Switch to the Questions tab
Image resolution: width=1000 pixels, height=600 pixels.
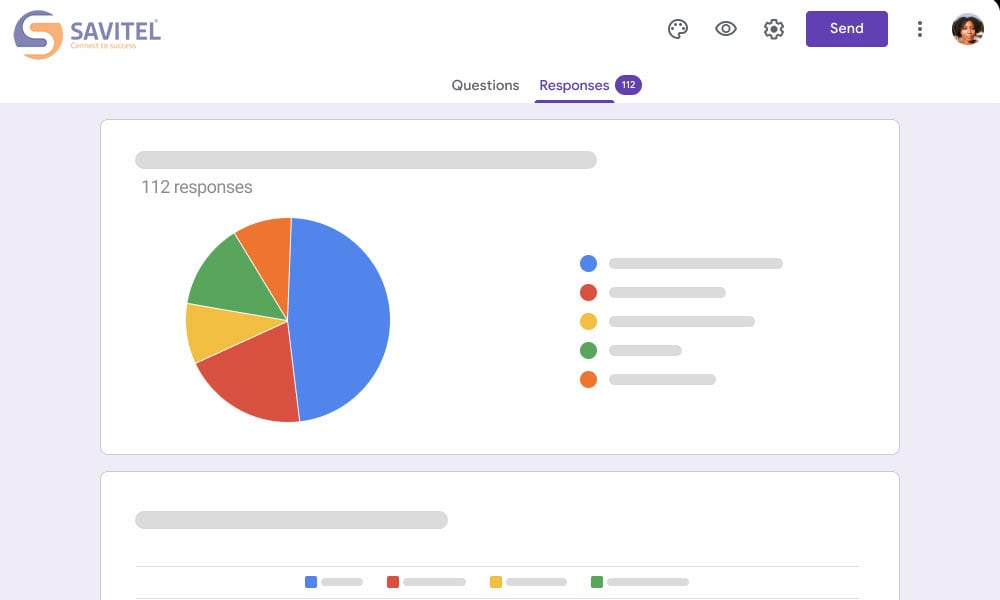485,85
